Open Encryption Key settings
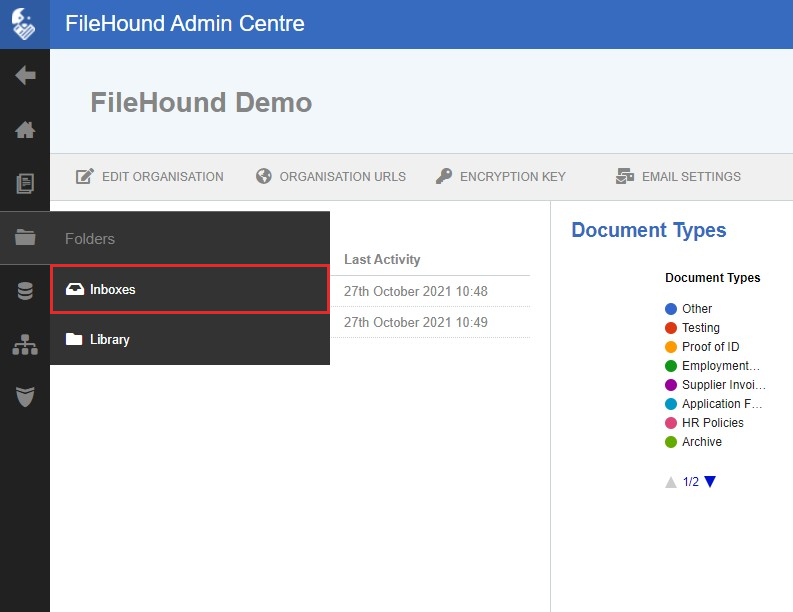Image resolution: width=793 pixels, height=612 pixels. [501, 177]
